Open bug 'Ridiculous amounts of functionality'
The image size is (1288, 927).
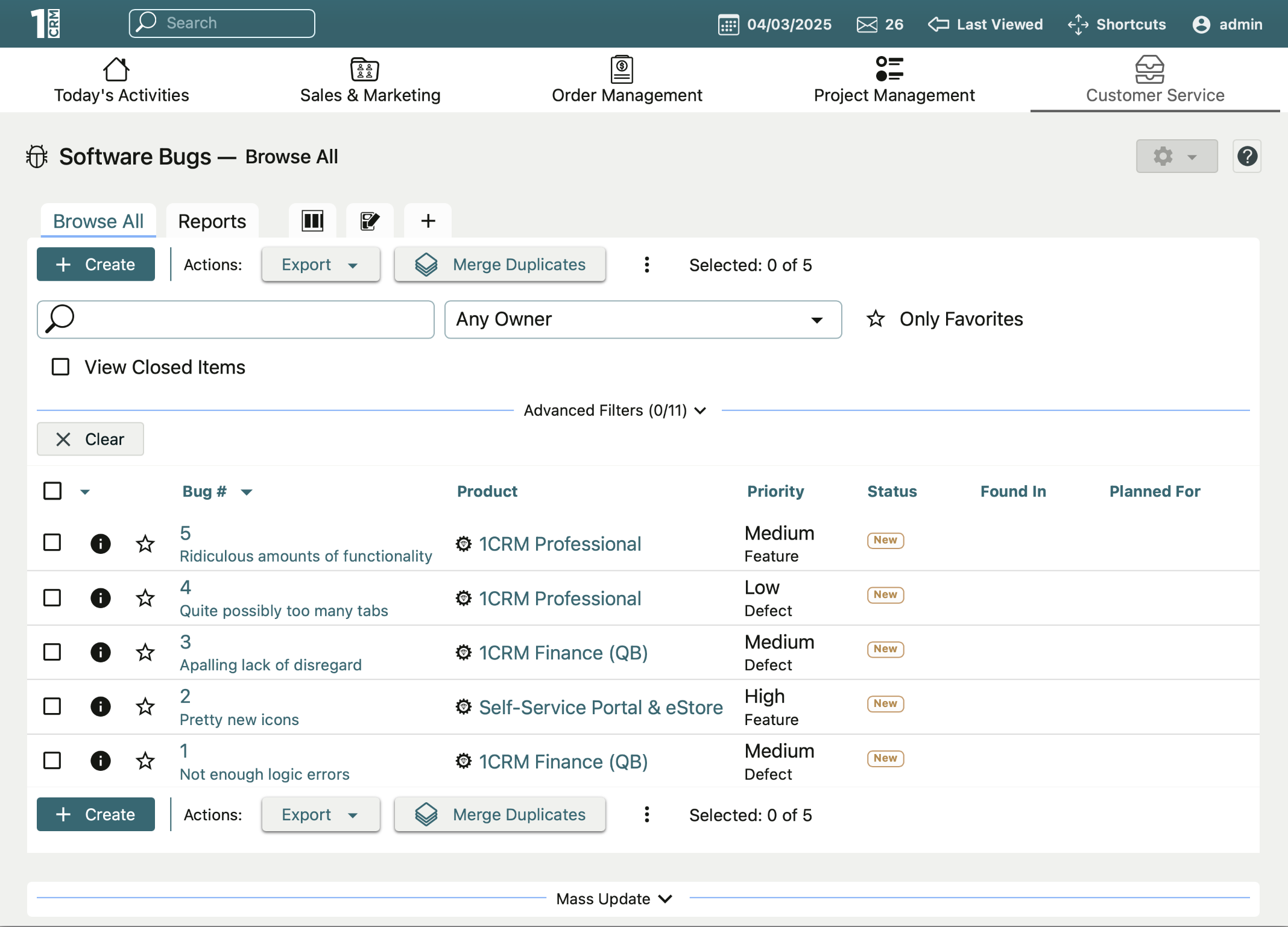point(306,556)
